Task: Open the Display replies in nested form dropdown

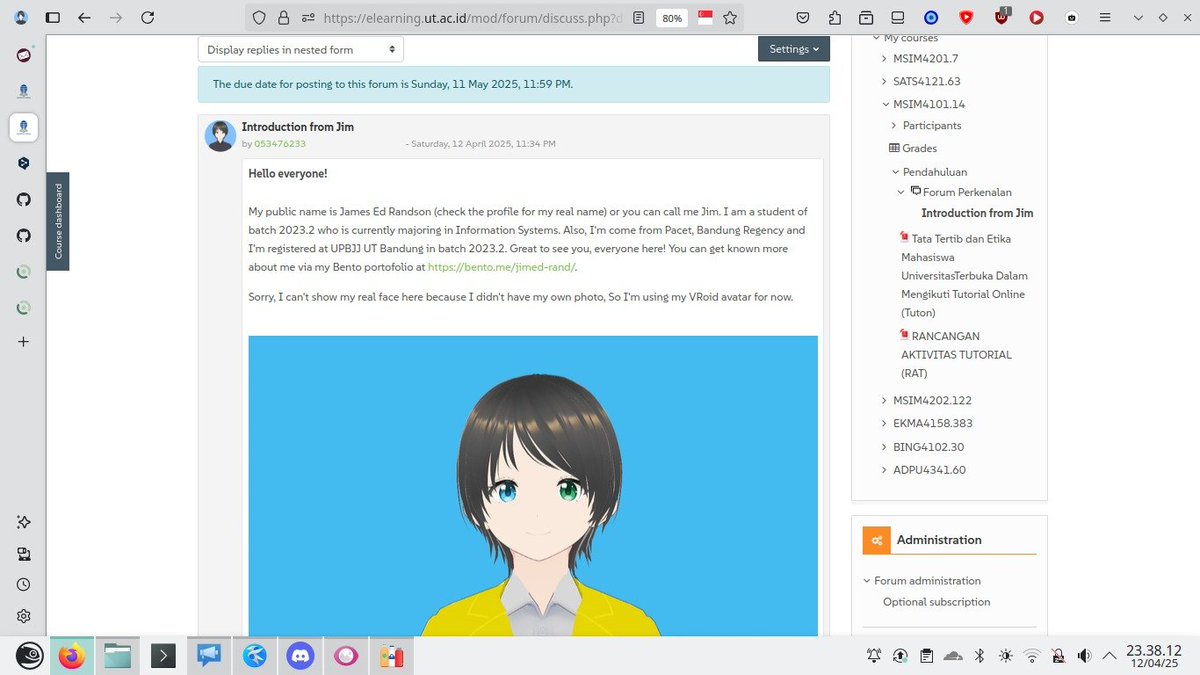Action: point(300,49)
